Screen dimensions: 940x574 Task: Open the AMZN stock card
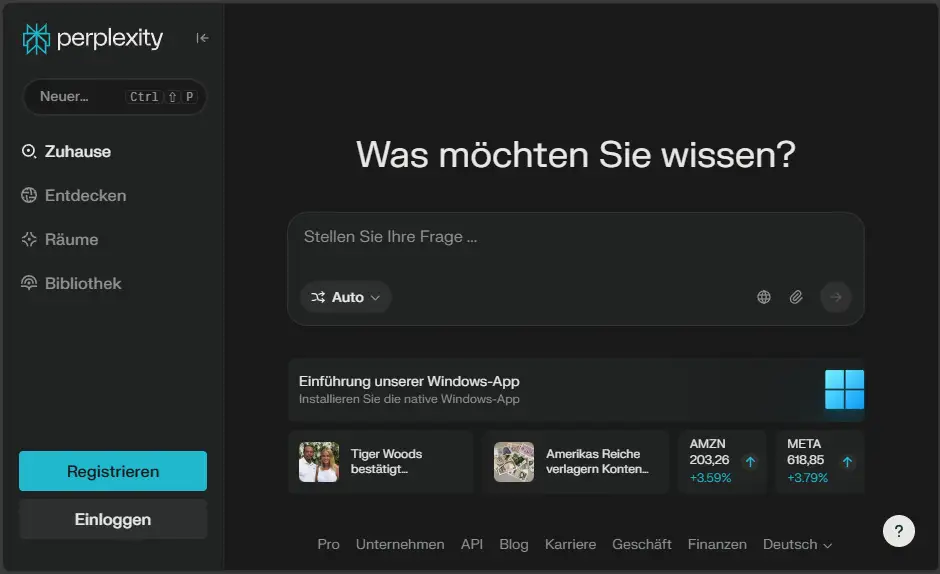(x=722, y=462)
